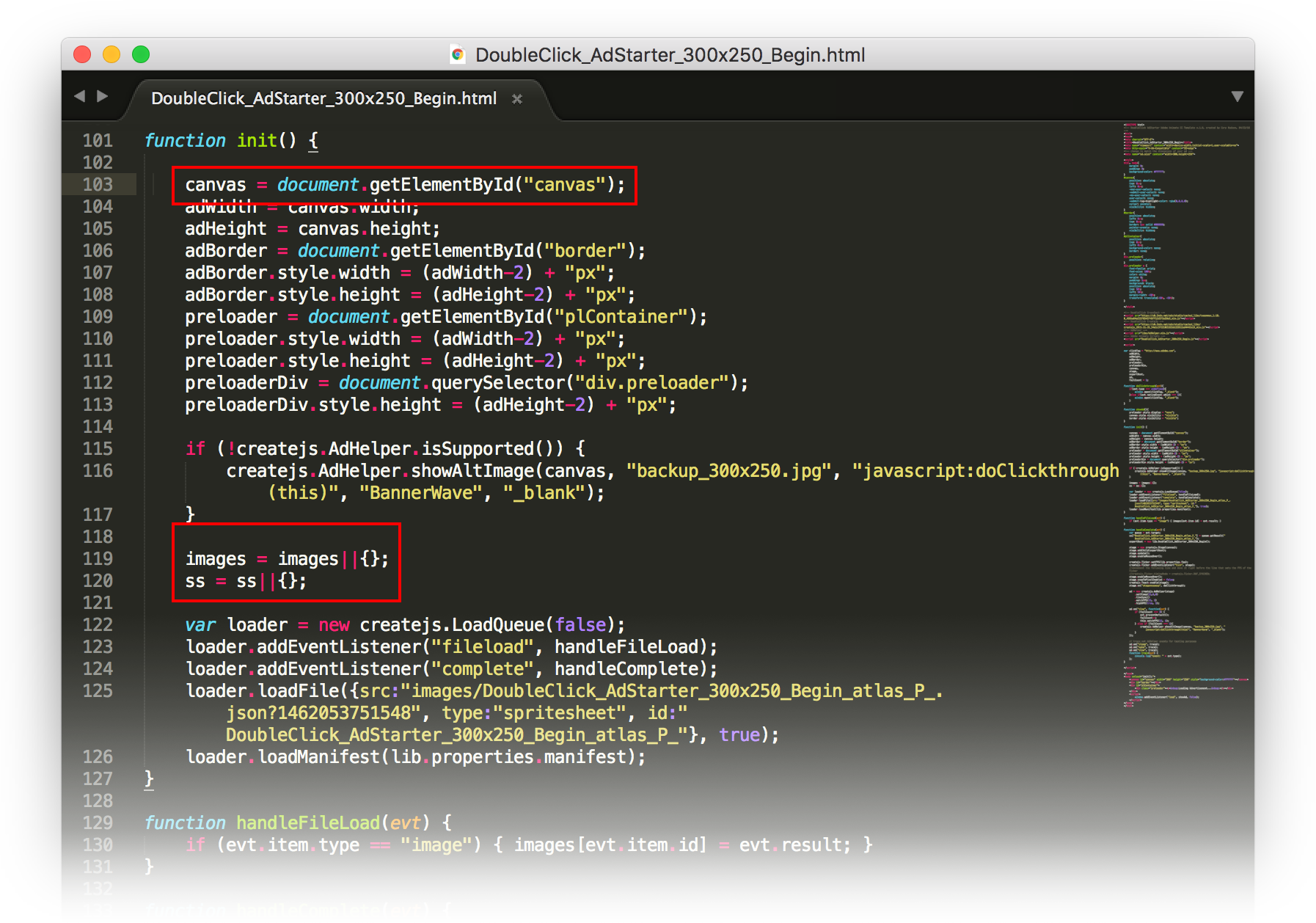Click the 'var' keyword before loader
Screen dimensions: 1316x923
click(200, 625)
